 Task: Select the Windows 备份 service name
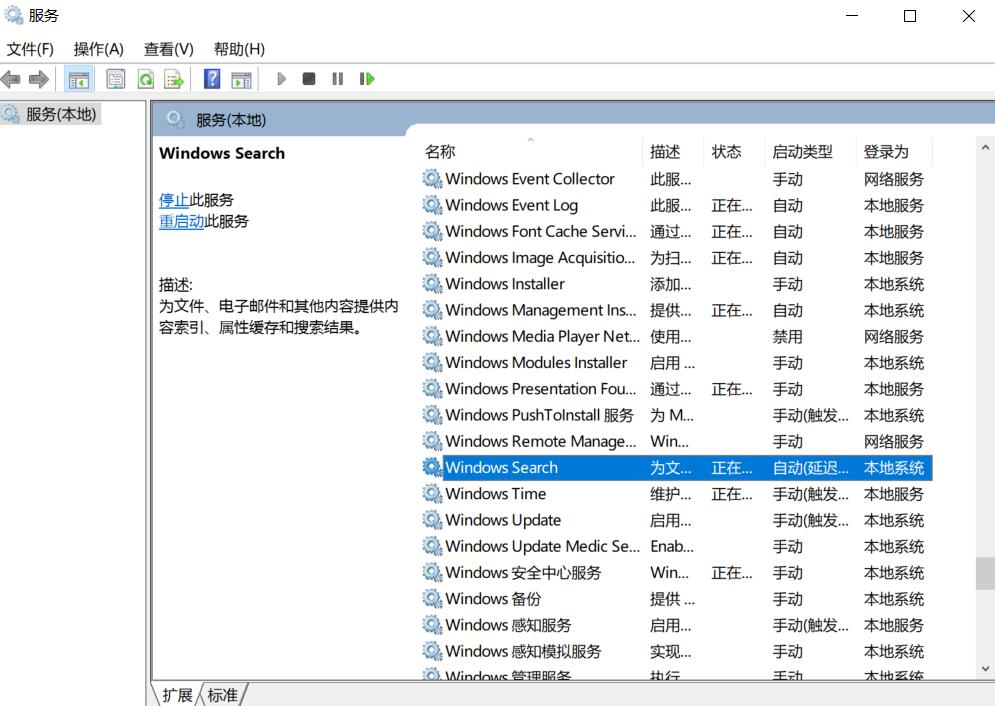click(493, 599)
